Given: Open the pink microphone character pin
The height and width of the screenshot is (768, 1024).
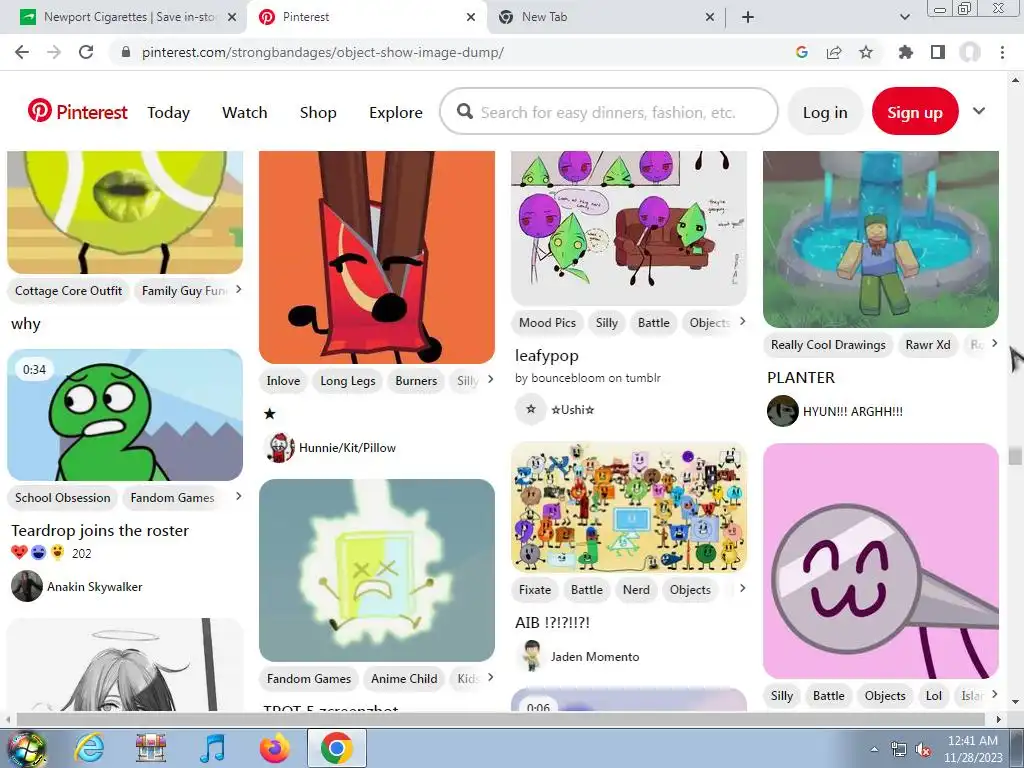Looking at the screenshot, I should tap(880, 561).
